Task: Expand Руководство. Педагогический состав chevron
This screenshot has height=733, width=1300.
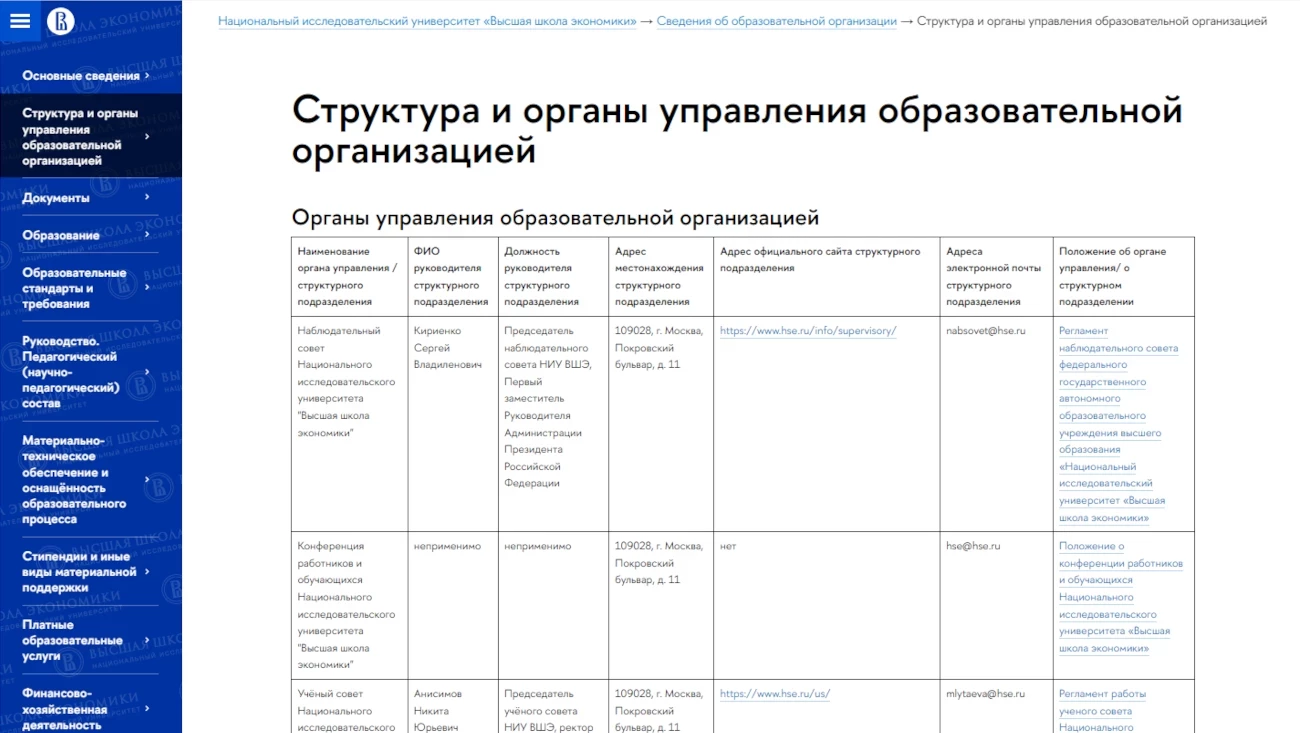Action: point(147,372)
